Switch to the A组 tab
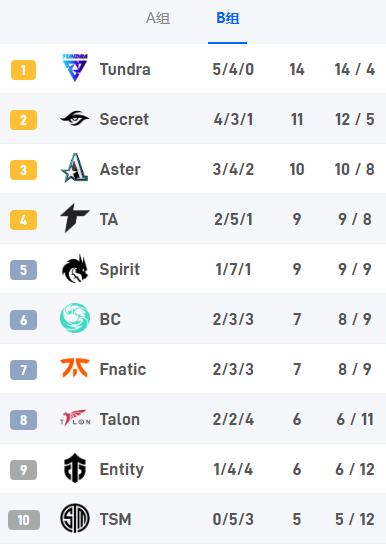The width and height of the screenshot is (386, 544). pyautogui.click(x=158, y=18)
